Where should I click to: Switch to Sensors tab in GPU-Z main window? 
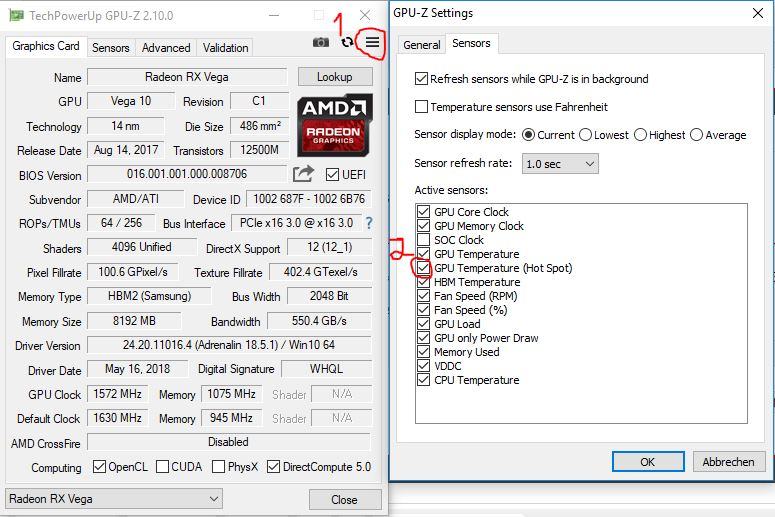[x=111, y=48]
